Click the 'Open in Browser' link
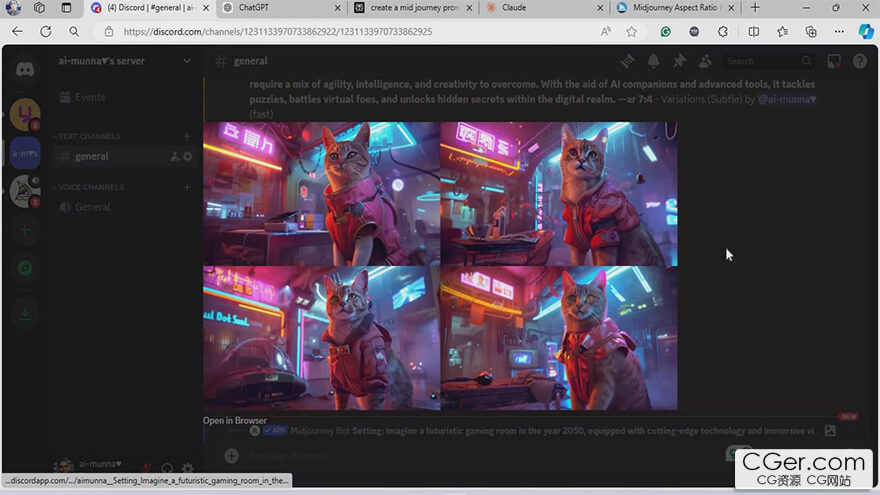Image resolution: width=880 pixels, height=495 pixels. pos(235,420)
